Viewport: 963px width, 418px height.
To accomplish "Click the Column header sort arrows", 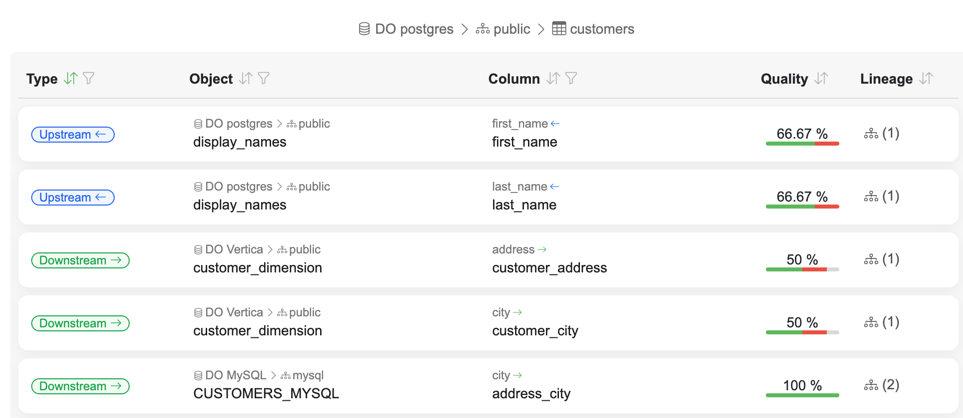I will (x=553, y=78).
